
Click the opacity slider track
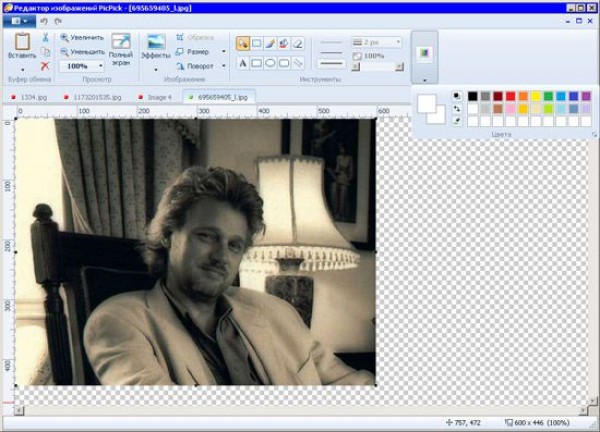(x=378, y=67)
